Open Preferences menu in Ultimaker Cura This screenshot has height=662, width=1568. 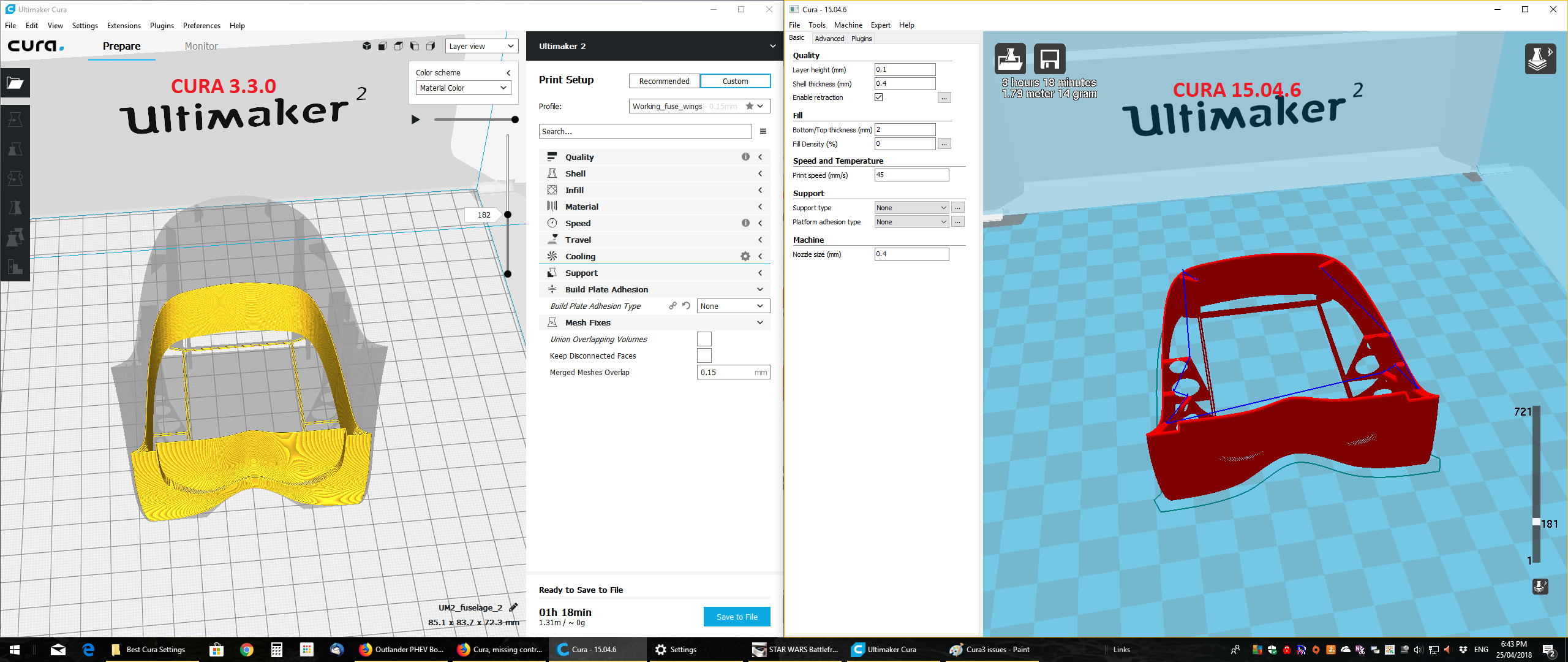point(202,26)
